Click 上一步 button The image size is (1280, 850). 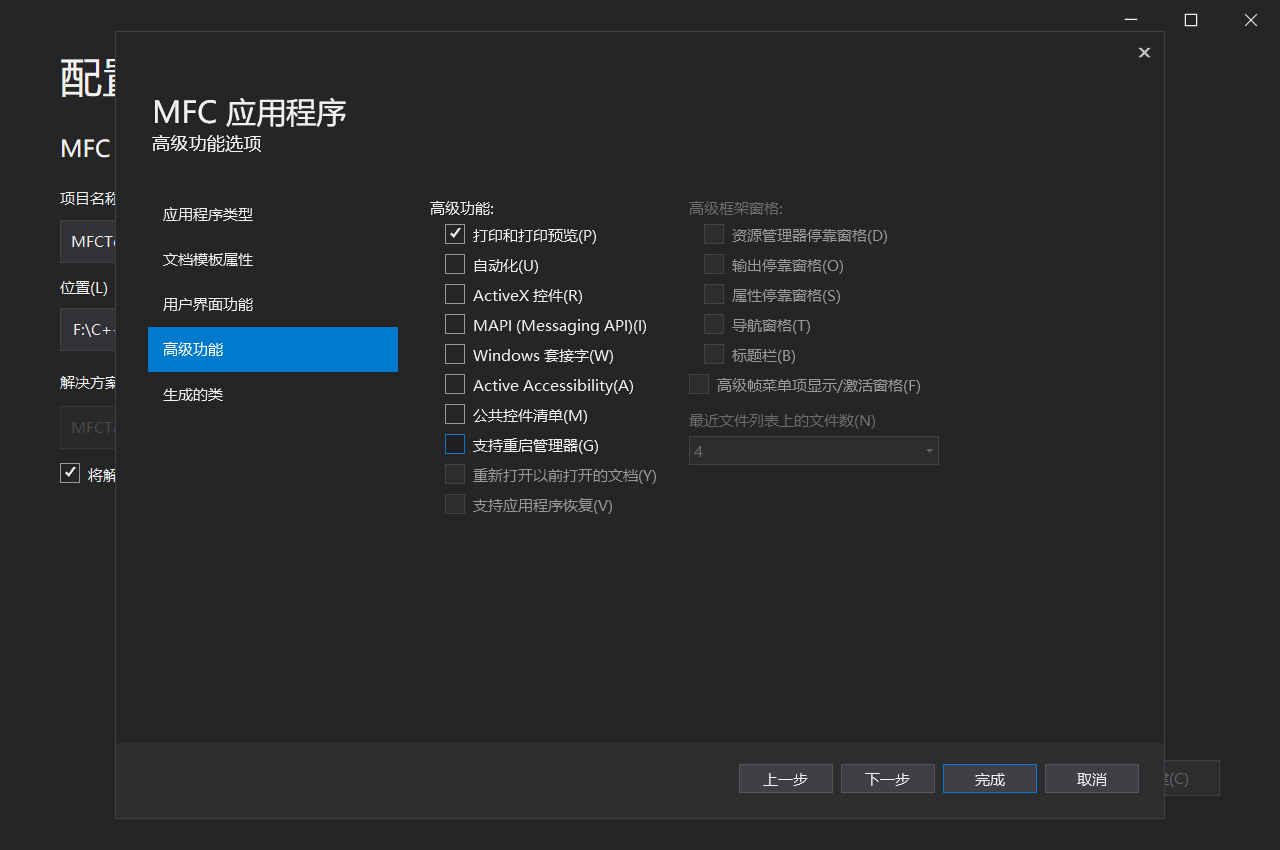click(x=786, y=779)
